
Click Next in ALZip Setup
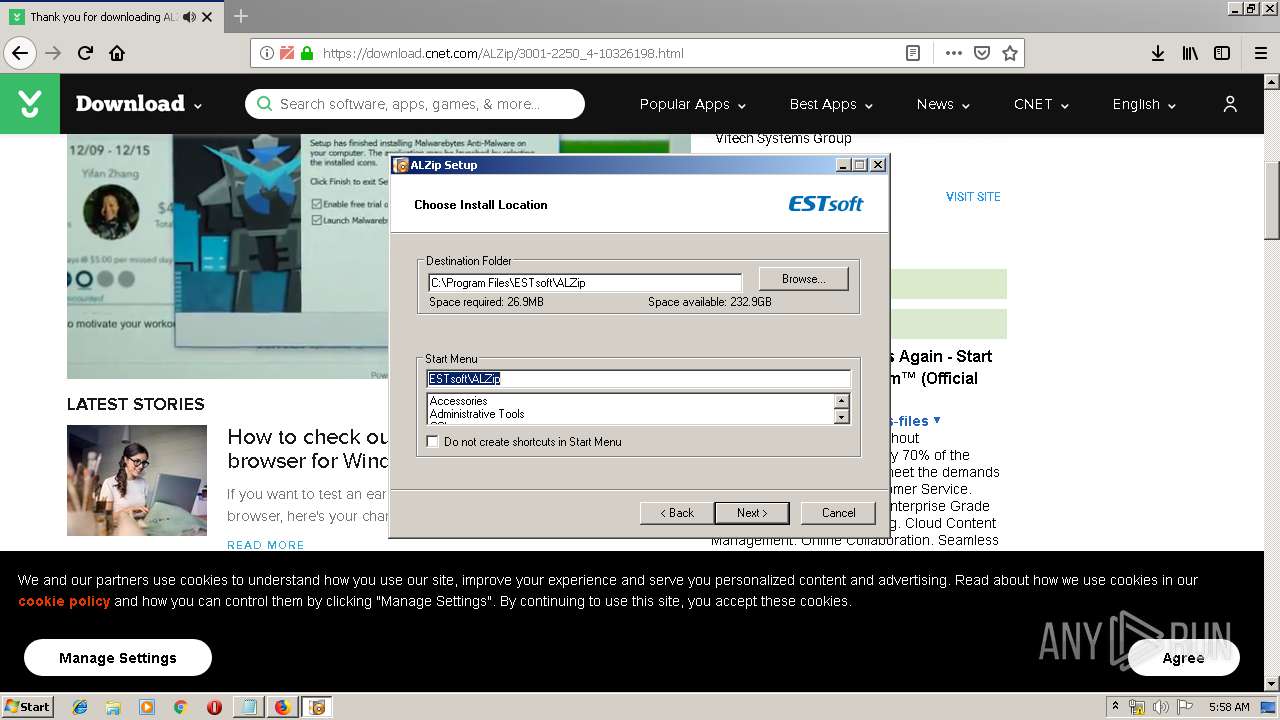[x=752, y=513]
